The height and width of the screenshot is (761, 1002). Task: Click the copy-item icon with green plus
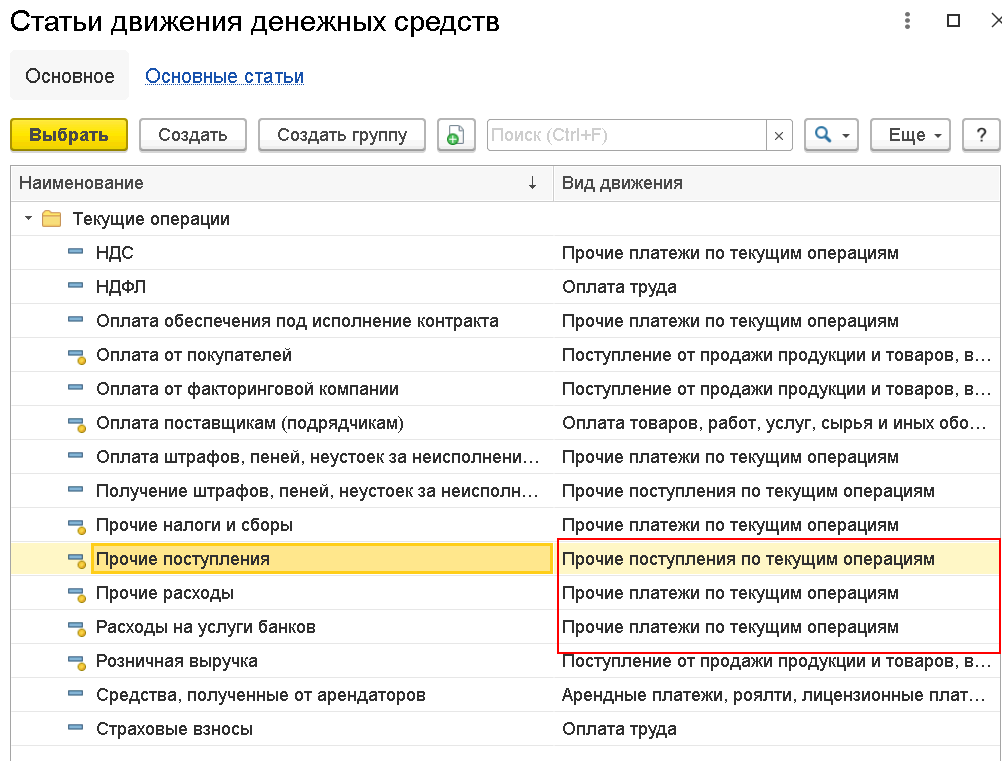click(456, 135)
